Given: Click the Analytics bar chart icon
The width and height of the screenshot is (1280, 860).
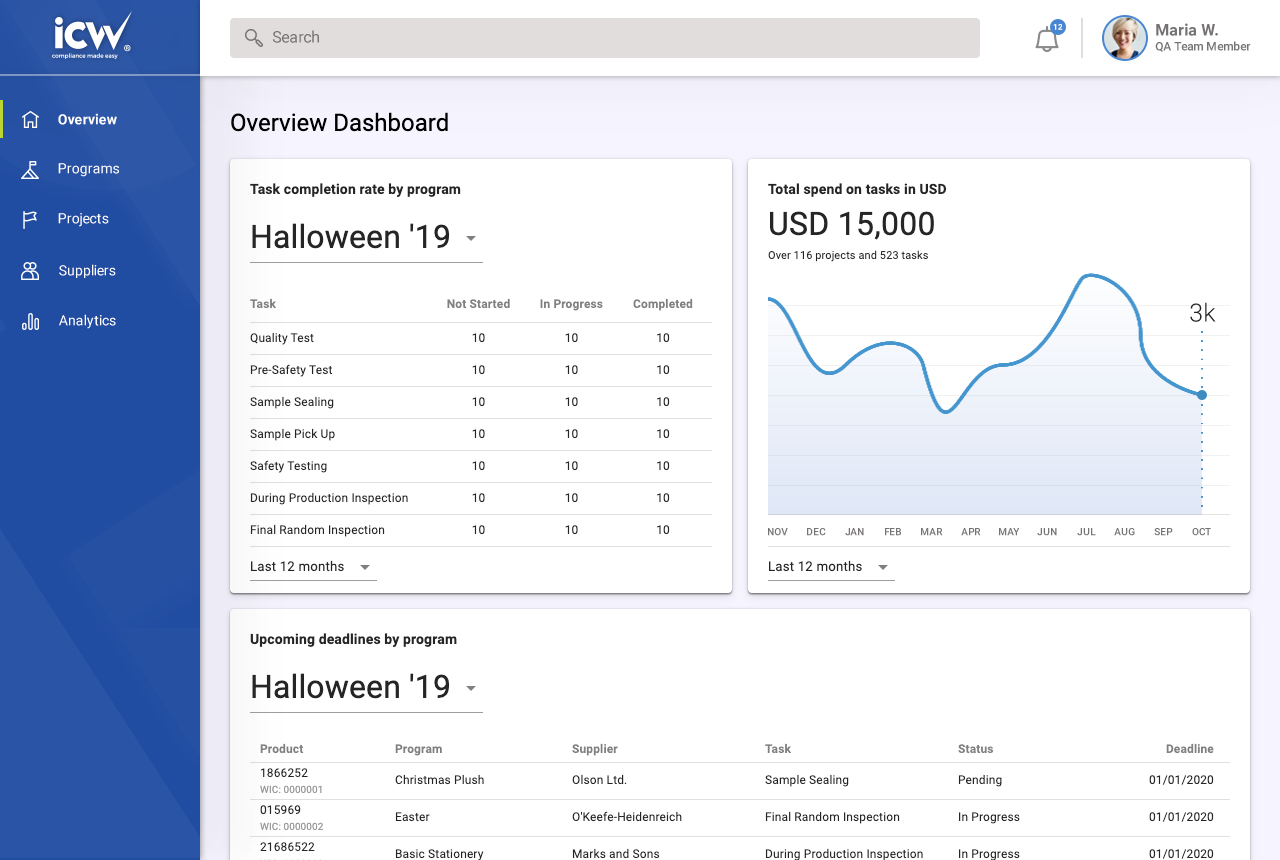Looking at the screenshot, I should click(x=31, y=321).
